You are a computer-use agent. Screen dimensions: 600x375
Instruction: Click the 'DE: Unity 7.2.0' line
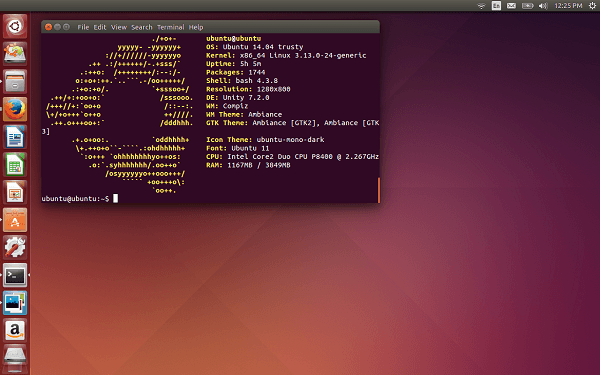[238, 98]
